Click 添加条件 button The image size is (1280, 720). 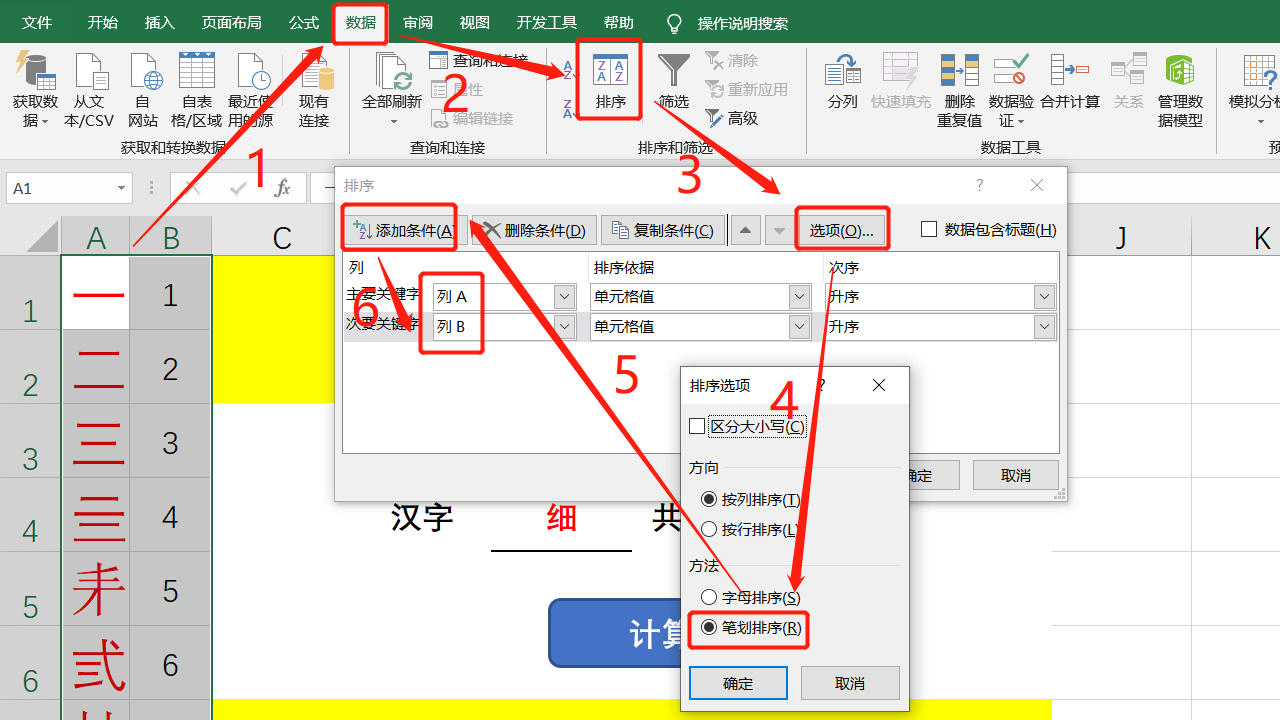click(x=403, y=230)
